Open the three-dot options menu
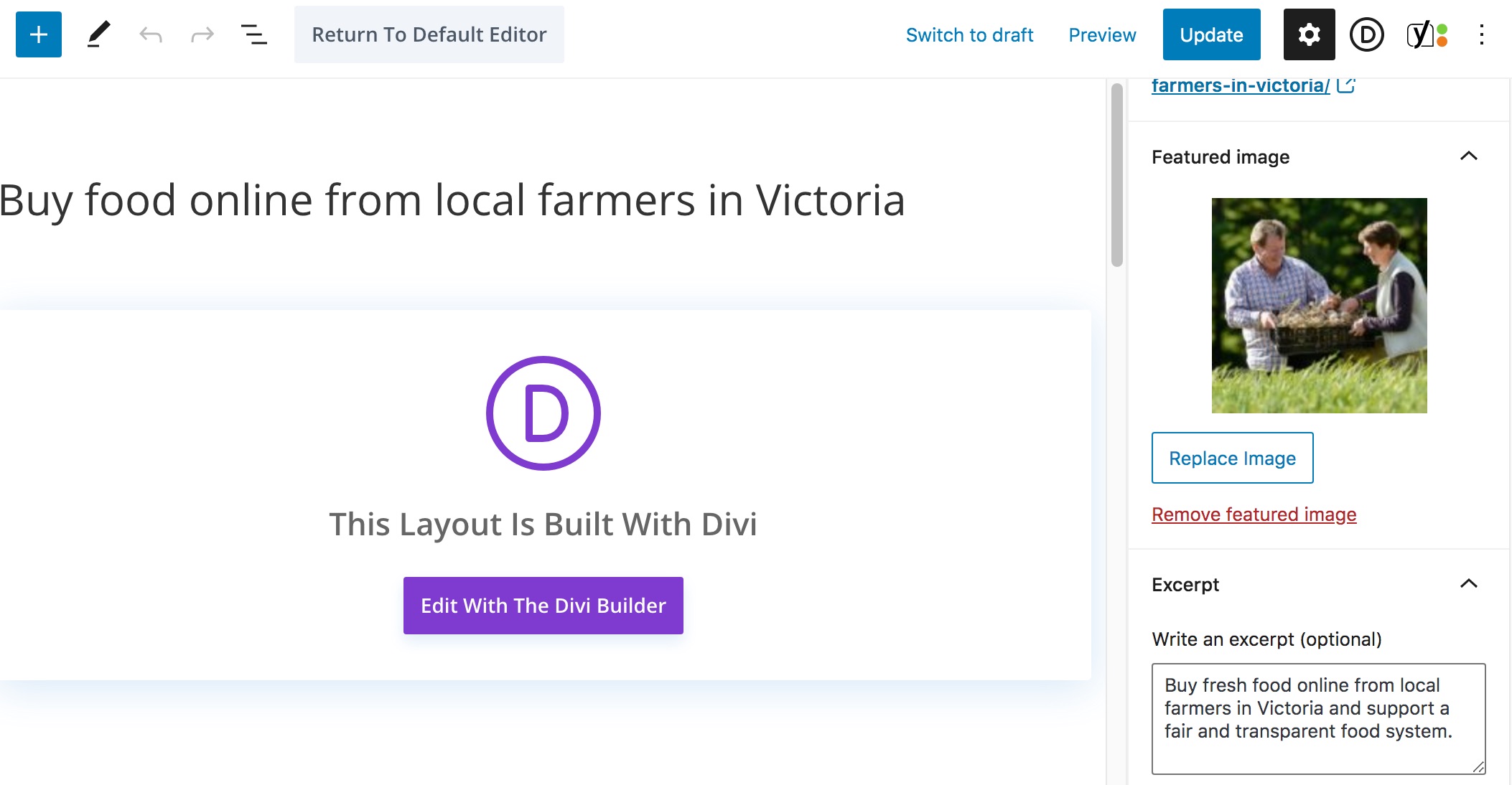 (1481, 34)
